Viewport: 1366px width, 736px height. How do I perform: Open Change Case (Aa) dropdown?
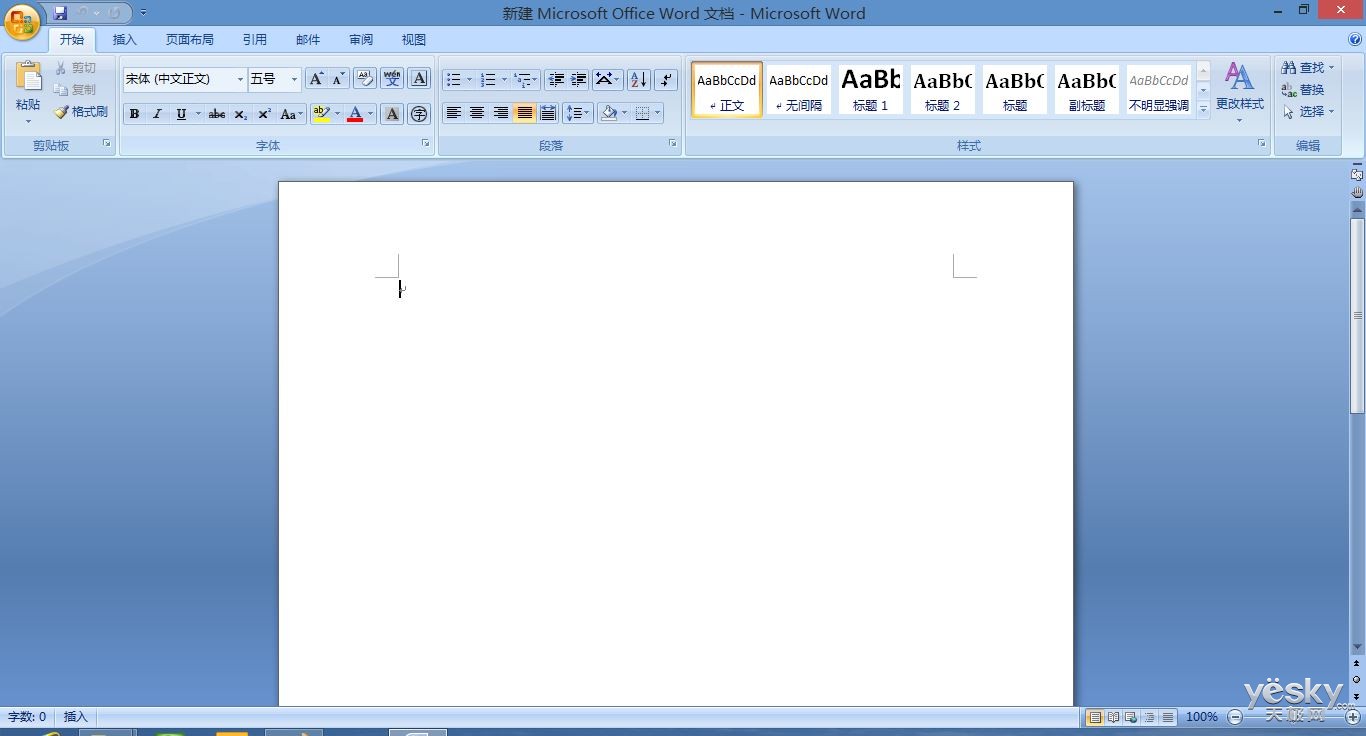point(291,114)
